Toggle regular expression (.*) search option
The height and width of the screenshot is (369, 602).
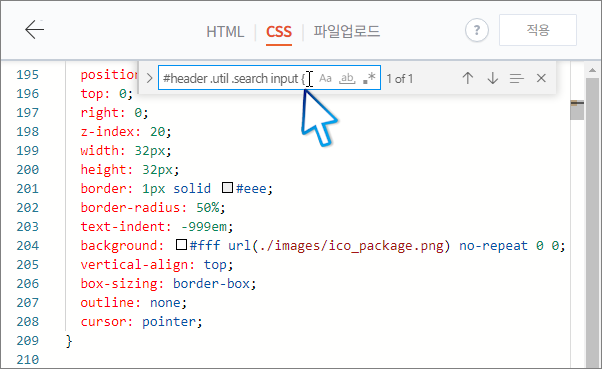(369, 78)
